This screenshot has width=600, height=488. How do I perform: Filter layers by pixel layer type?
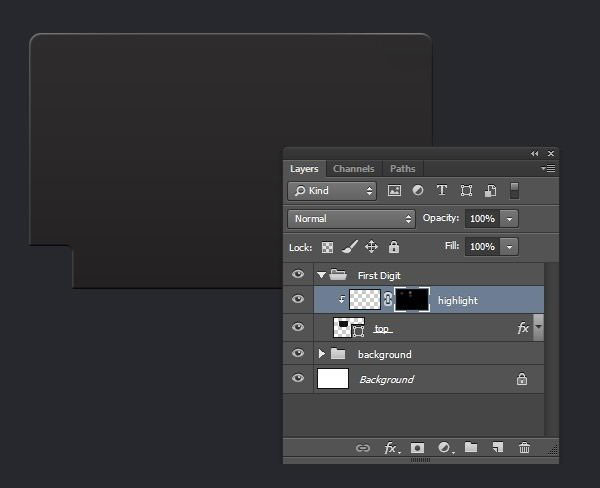tap(395, 190)
